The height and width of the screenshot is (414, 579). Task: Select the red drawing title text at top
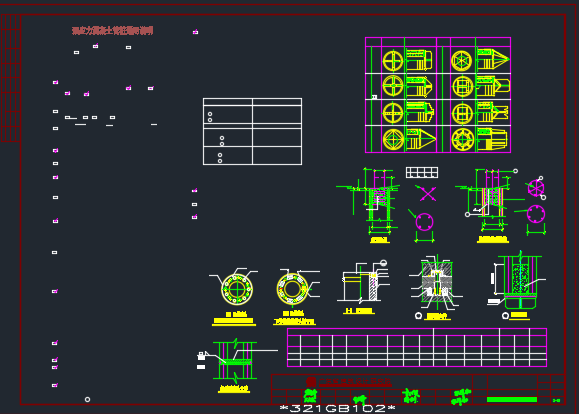112,31
